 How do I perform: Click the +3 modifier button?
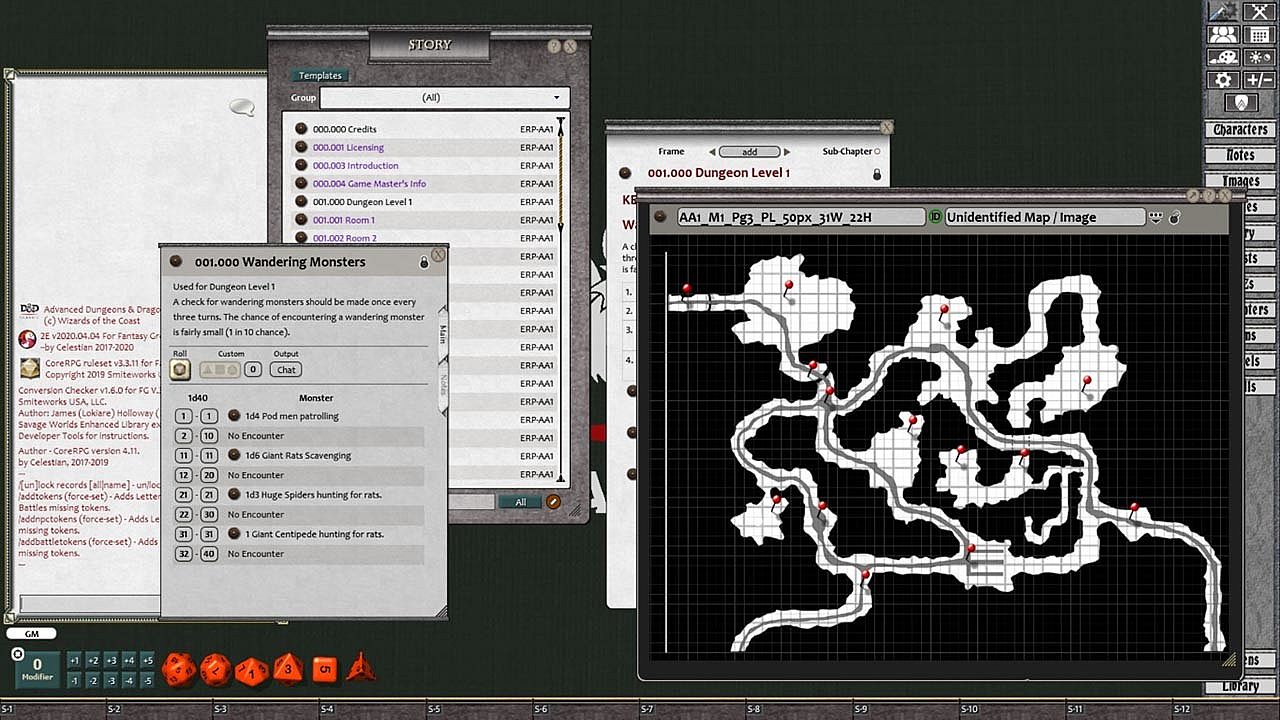(x=110, y=661)
